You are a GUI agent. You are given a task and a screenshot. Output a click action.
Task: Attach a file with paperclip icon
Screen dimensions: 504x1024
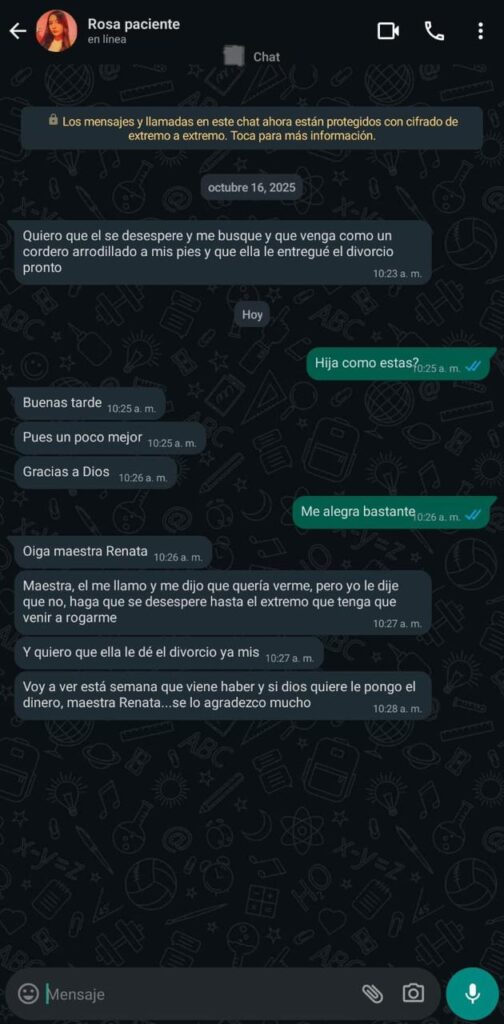coord(372,994)
